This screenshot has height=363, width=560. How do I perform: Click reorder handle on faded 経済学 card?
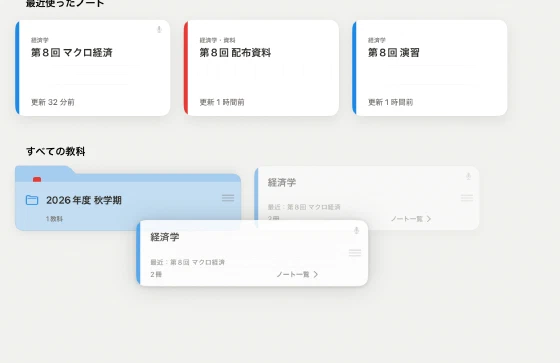[466, 198]
